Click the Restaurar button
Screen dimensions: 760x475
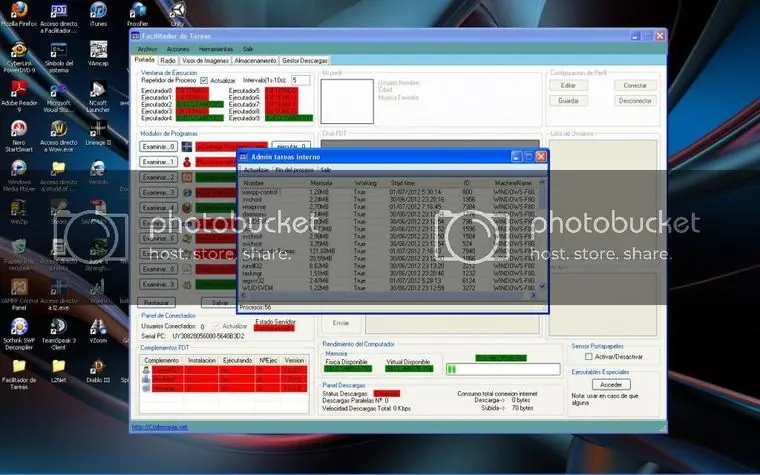(x=156, y=302)
